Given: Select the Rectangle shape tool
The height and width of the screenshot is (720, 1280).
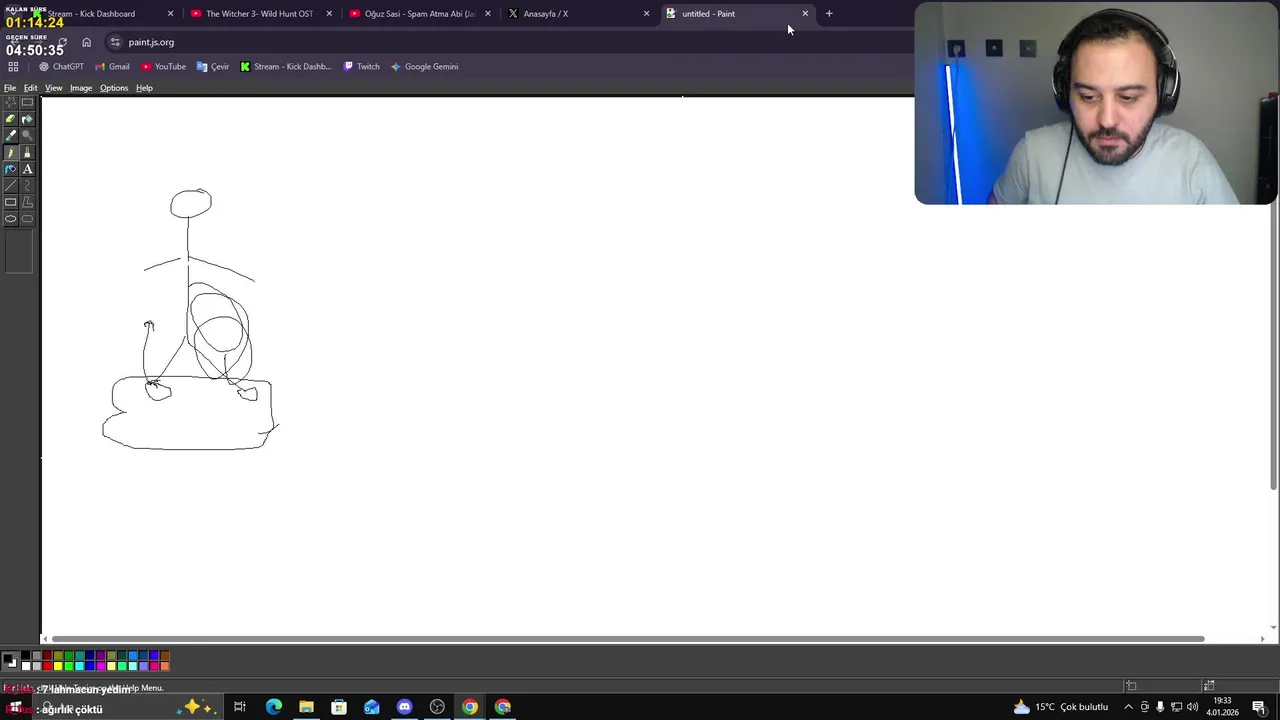Looking at the screenshot, I should click(10, 202).
